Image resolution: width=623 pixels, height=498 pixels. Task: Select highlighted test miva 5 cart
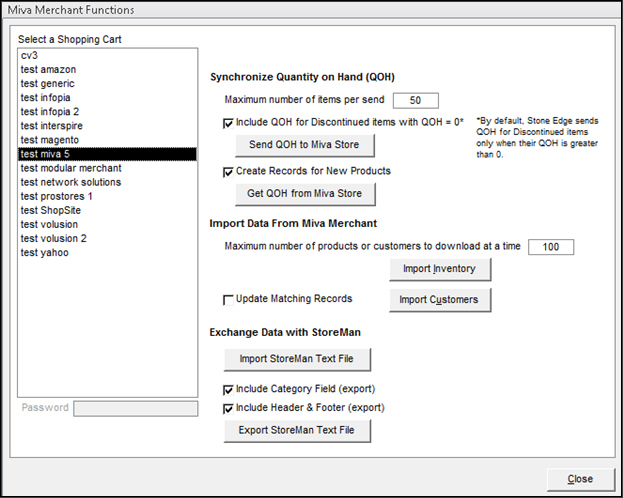(107, 154)
